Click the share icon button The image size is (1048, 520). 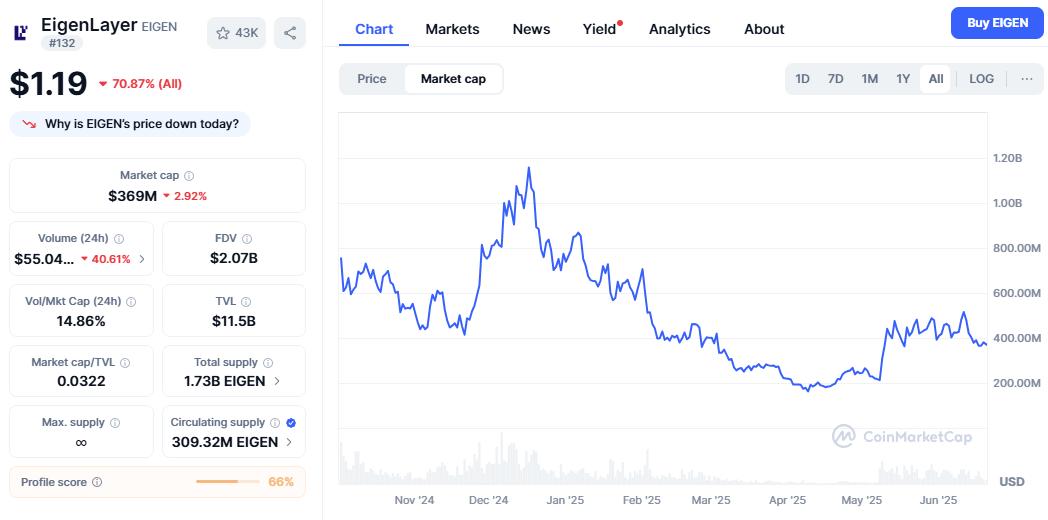click(x=290, y=33)
